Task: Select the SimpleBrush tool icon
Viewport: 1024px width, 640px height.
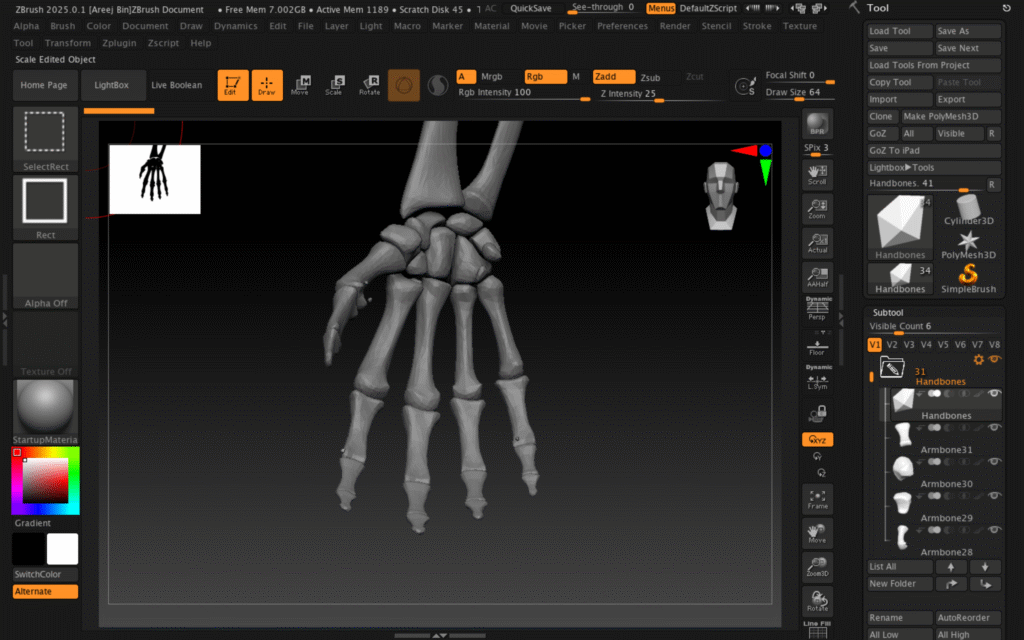Action: 968,277
